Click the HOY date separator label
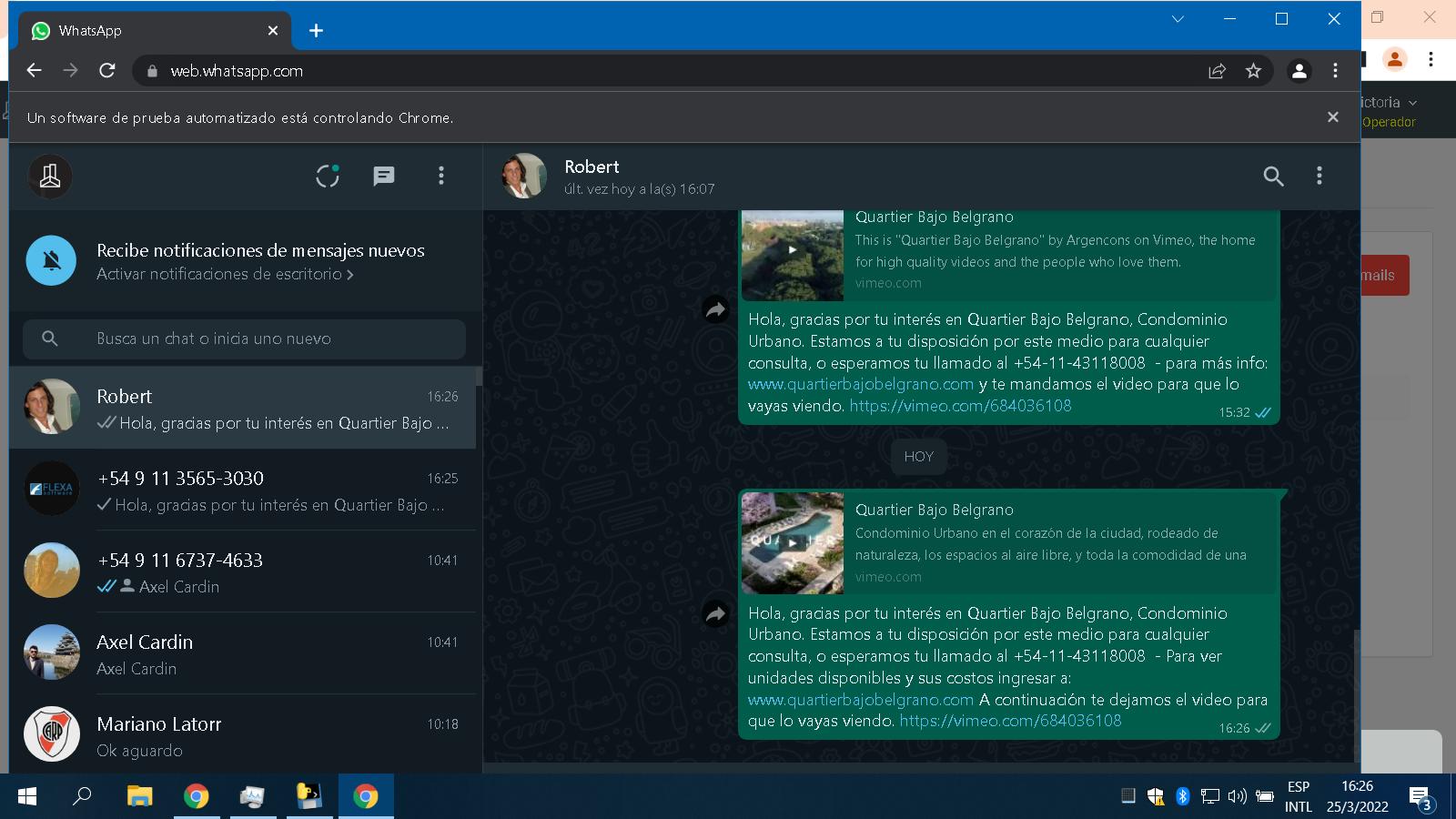This screenshot has height=819, width=1456. [918, 457]
